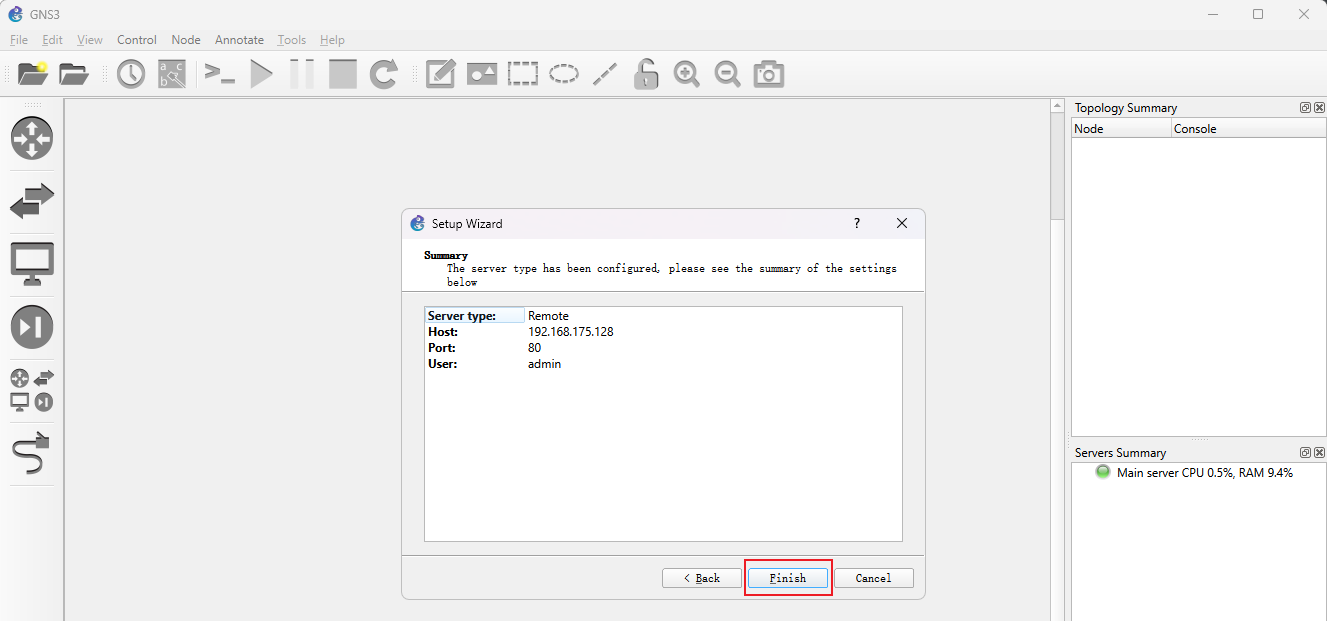Stop all nodes with the stop icon
The height and width of the screenshot is (621, 1327).
343,74
